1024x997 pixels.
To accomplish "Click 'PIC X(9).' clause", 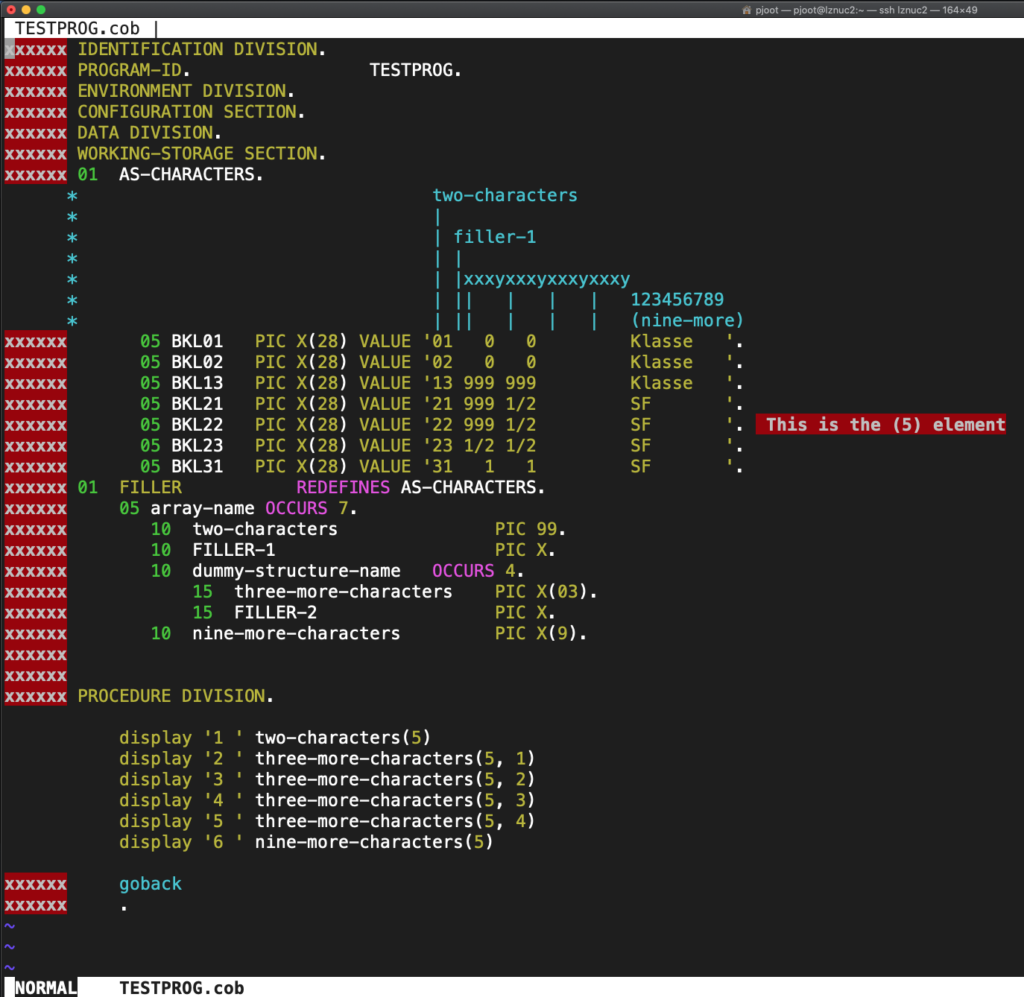I will click(541, 634).
